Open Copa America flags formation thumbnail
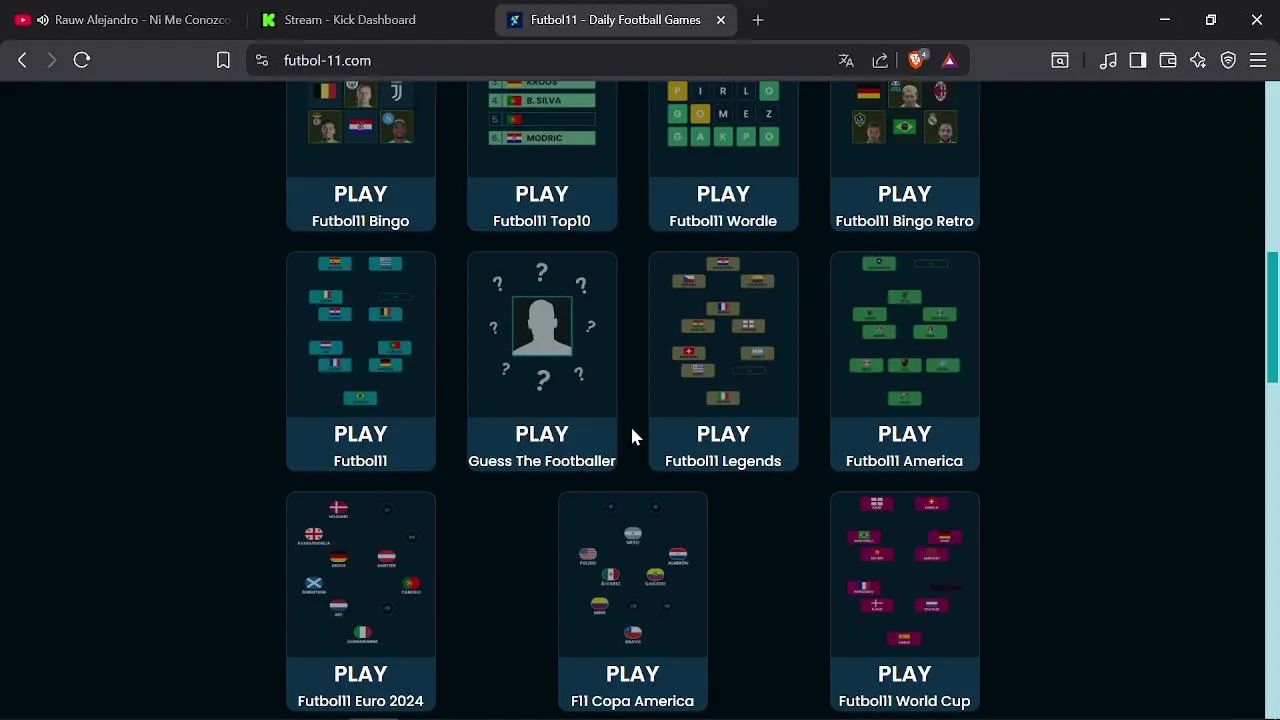 pos(632,574)
